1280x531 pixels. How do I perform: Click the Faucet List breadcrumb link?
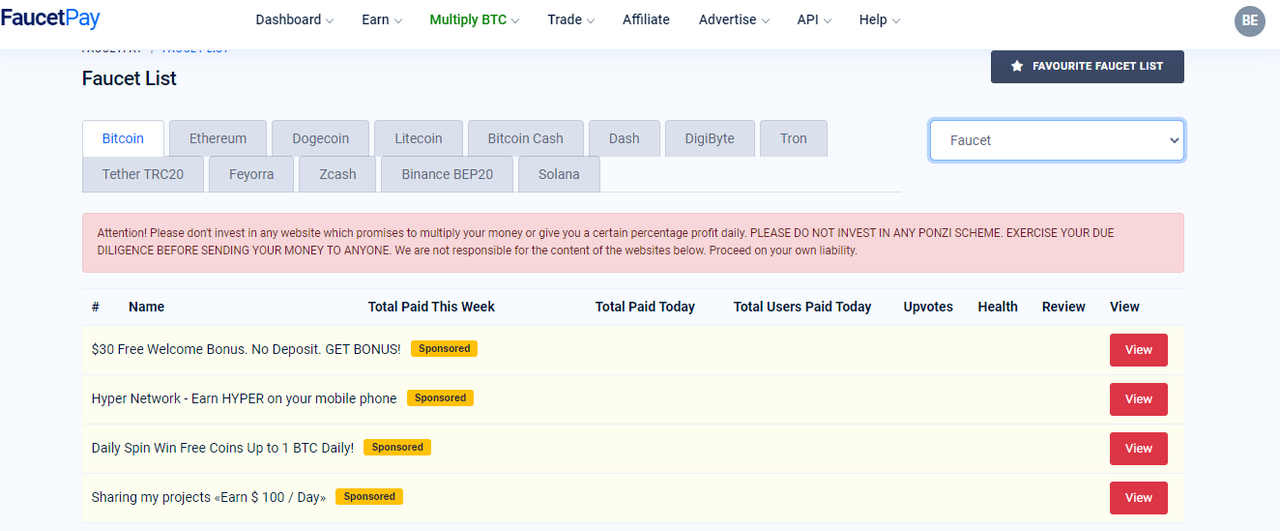point(195,49)
